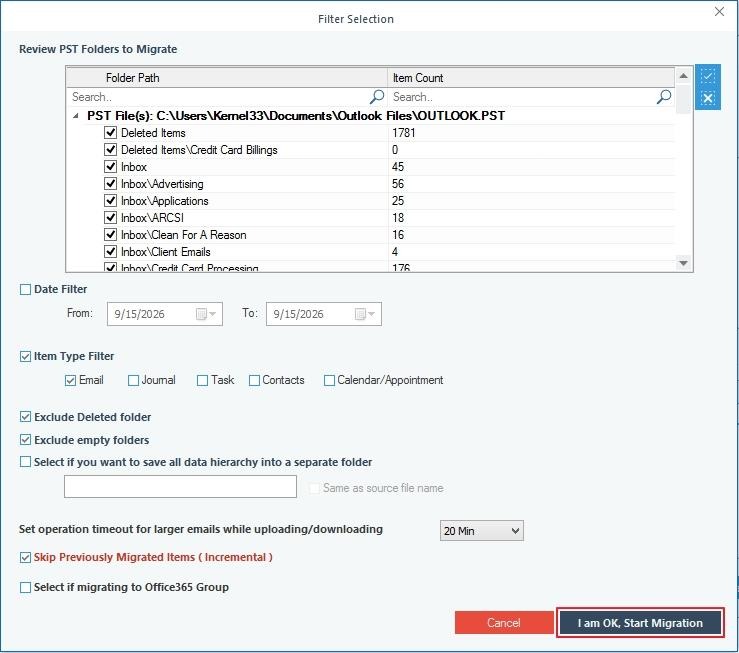
Task: Click the red Cancel button
Action: point(504,623)
